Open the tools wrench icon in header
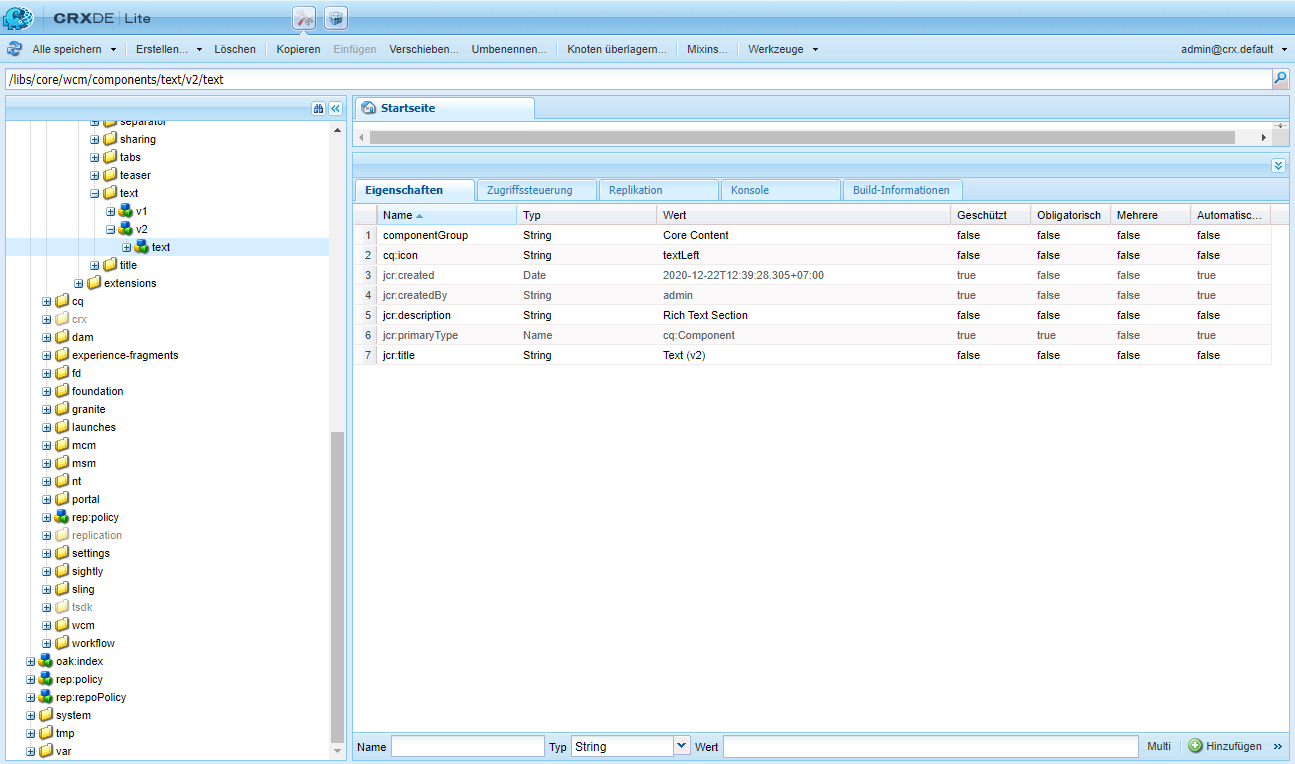The image size is (1295, 764). pos(304,17)
